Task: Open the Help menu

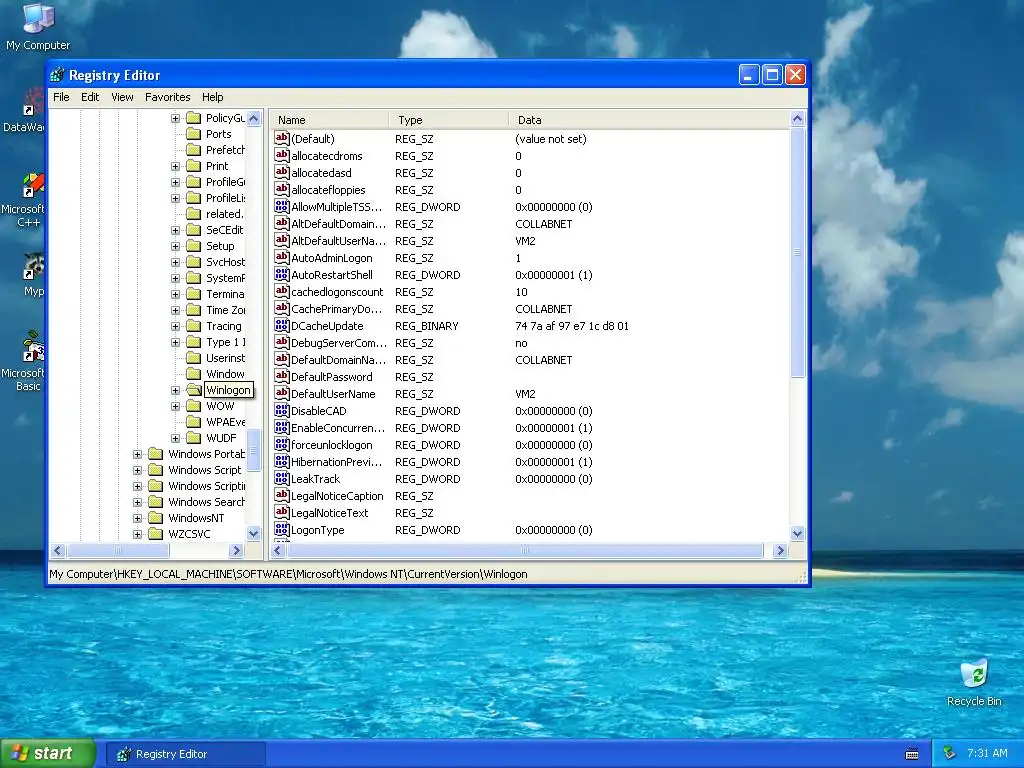Action: point(212,97)
